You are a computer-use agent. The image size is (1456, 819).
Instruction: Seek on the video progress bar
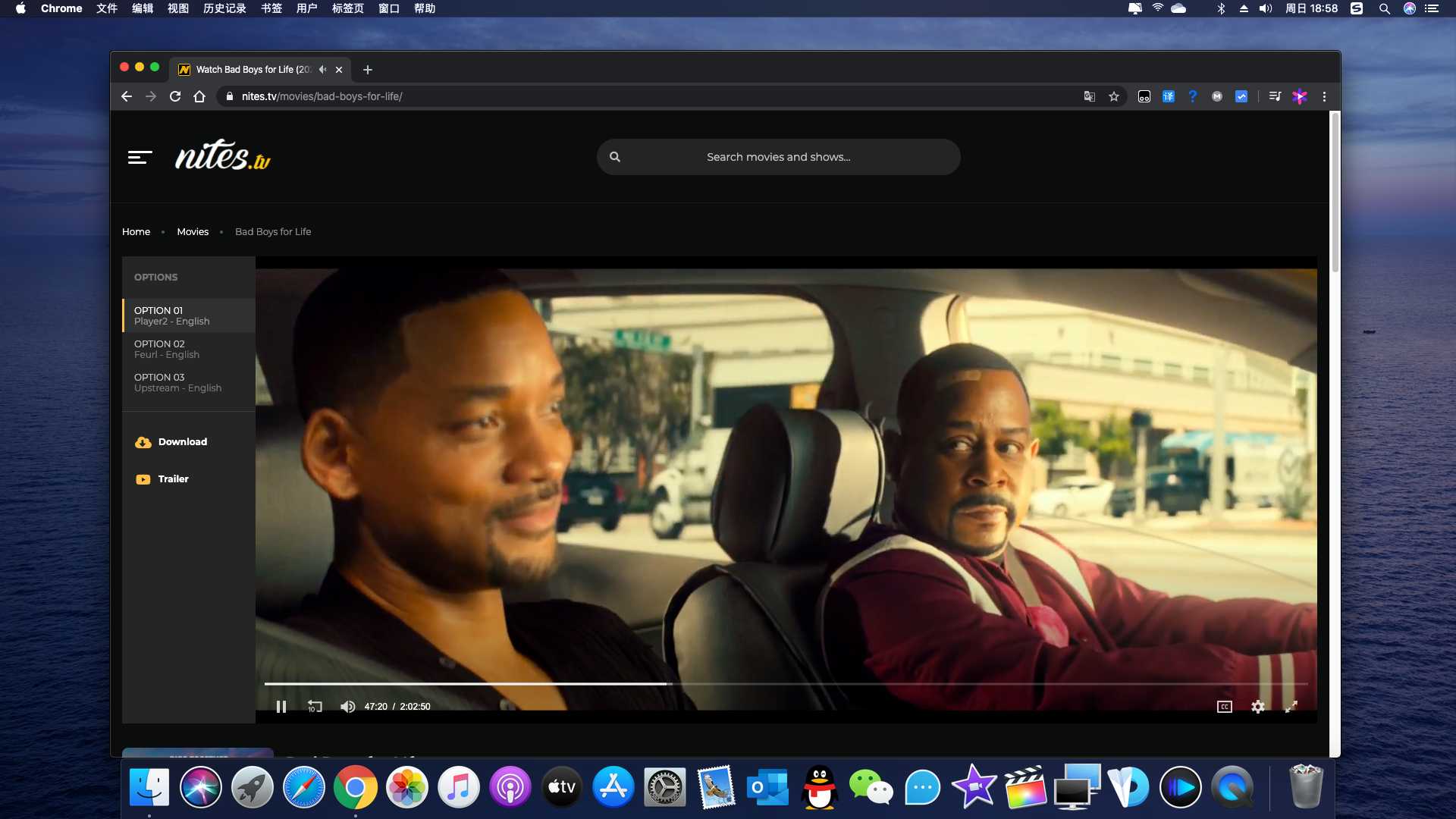coord(786,684)
